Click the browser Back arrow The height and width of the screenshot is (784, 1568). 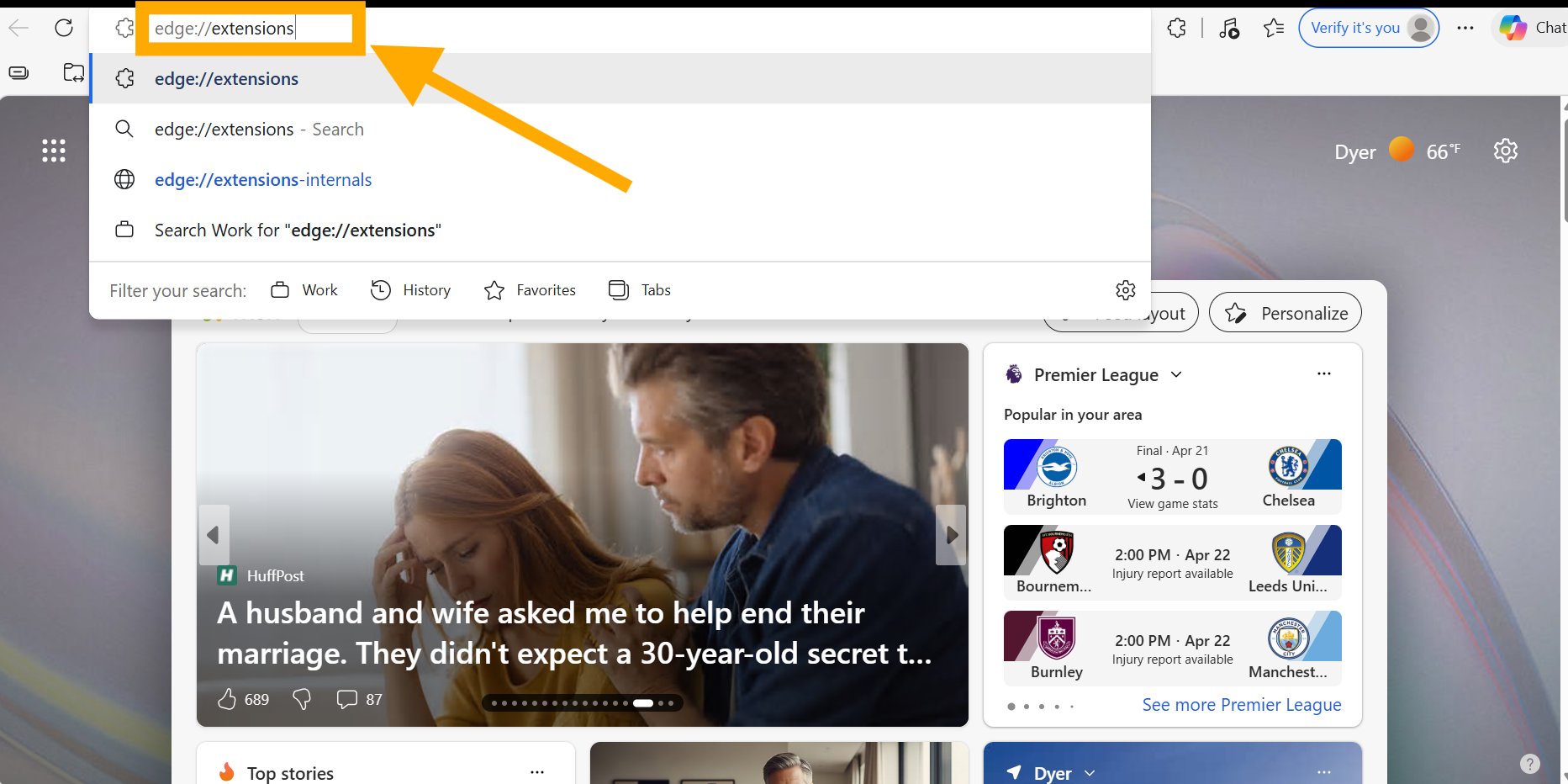coord(19,28)
